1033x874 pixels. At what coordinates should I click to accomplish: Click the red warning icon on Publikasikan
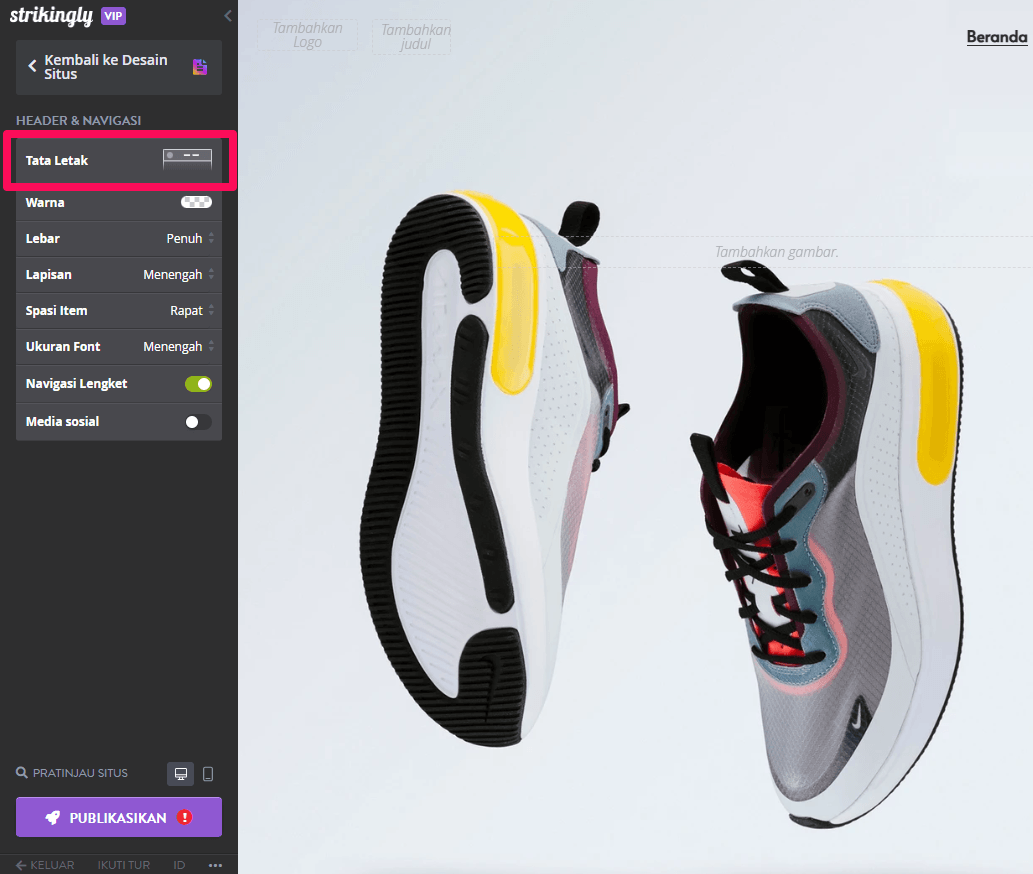185,817
